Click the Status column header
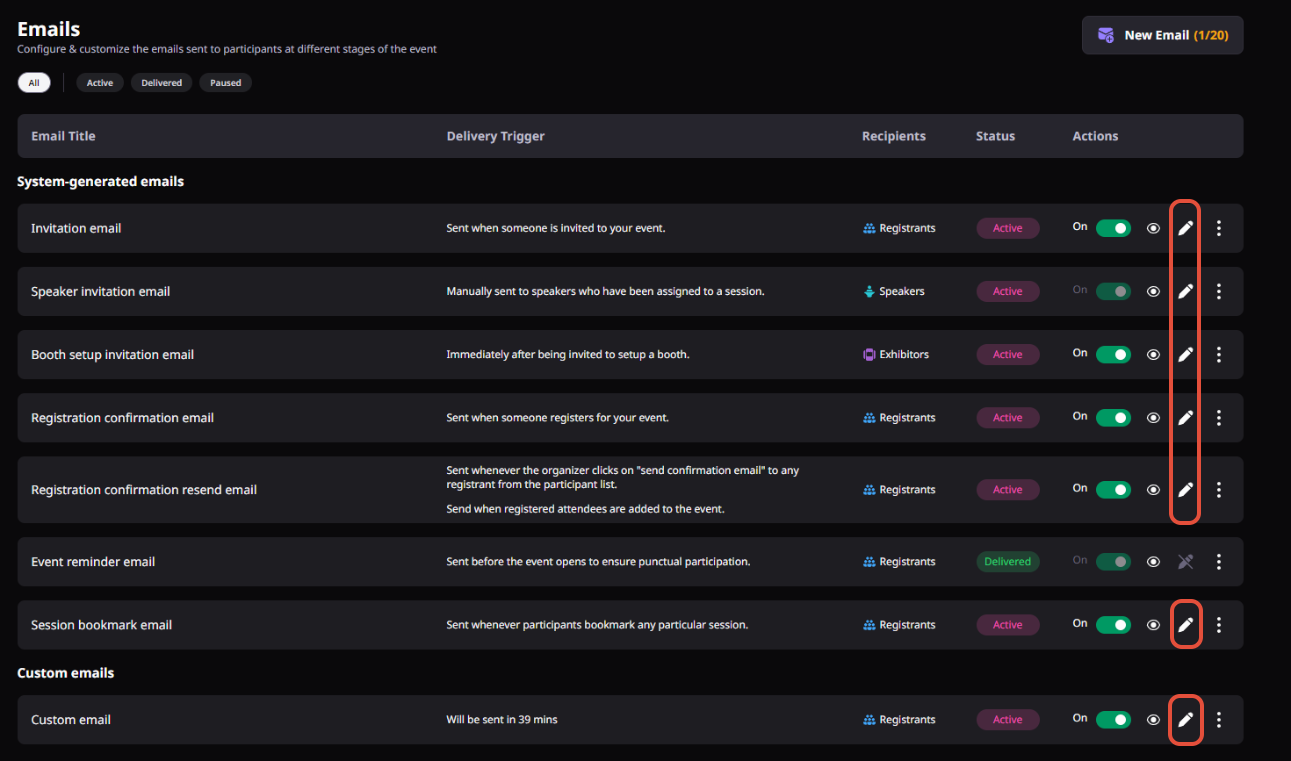 995,136
